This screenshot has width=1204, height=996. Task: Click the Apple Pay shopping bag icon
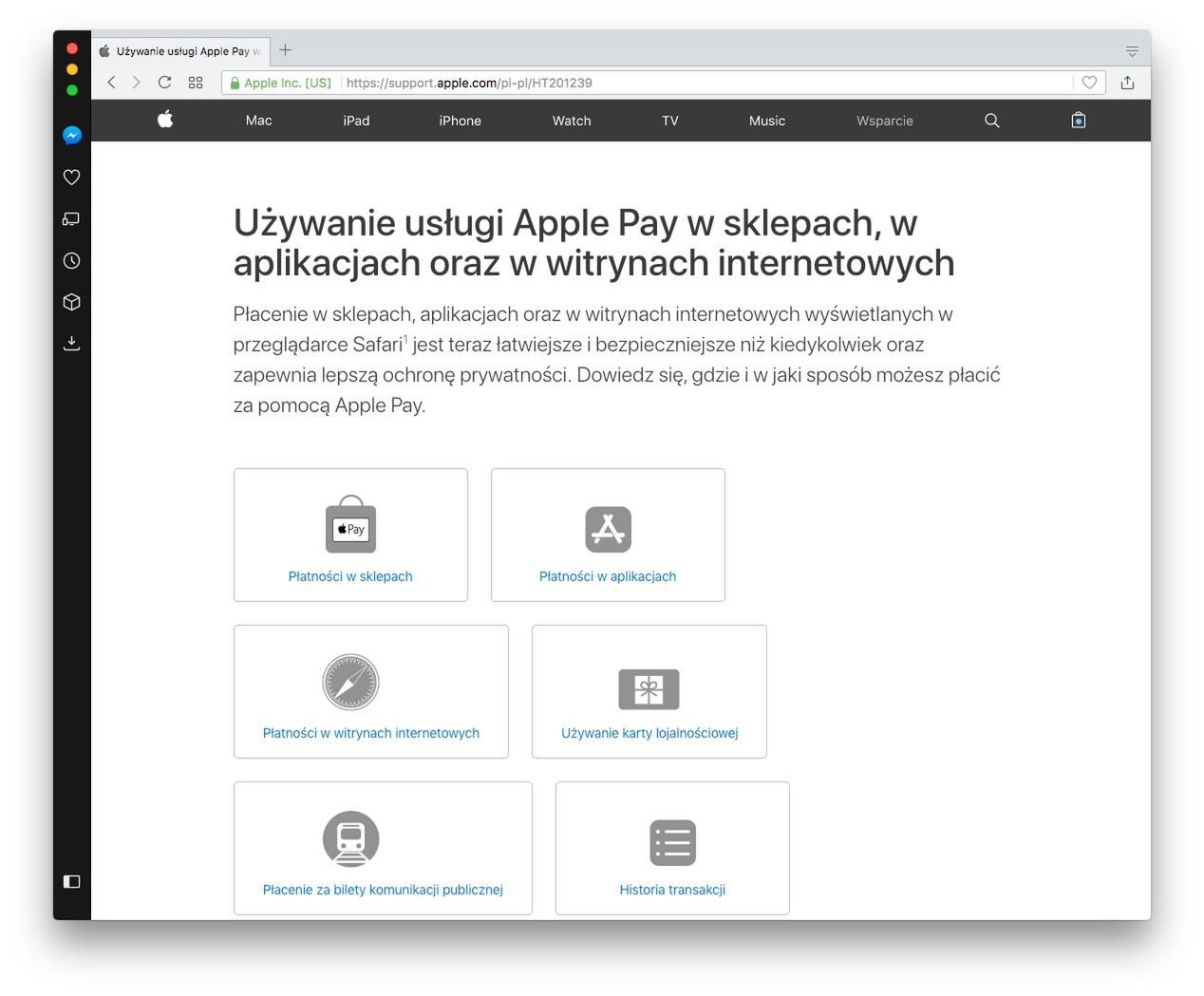click(350, 524)
